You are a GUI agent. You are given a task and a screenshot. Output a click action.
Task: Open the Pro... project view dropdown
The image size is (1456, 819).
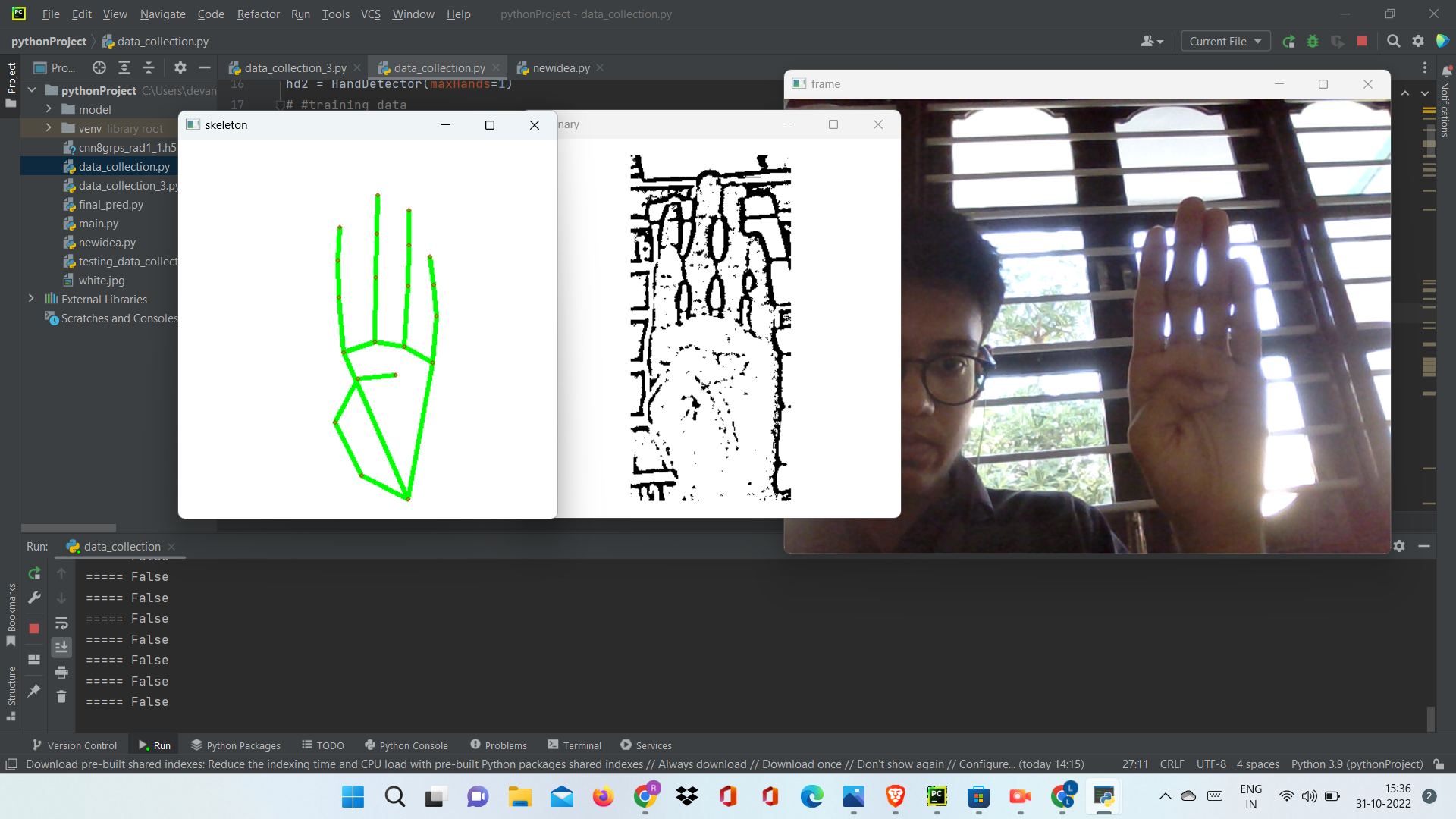click(x=55, y=67)
